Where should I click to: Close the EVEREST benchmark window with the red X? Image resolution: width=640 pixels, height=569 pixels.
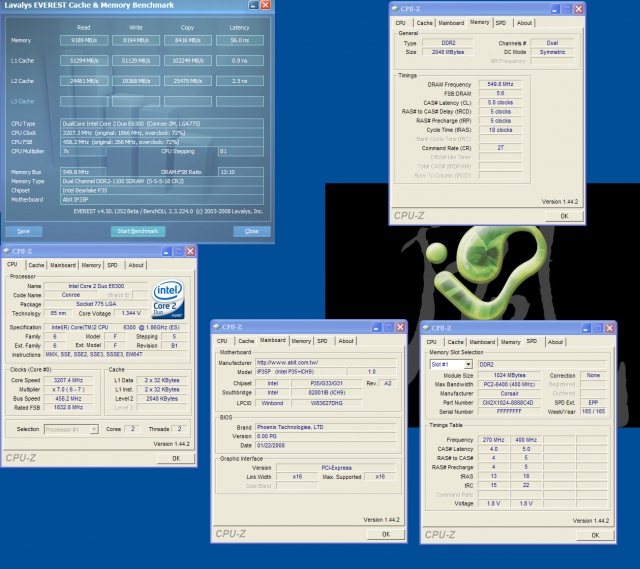coord(266,5)
